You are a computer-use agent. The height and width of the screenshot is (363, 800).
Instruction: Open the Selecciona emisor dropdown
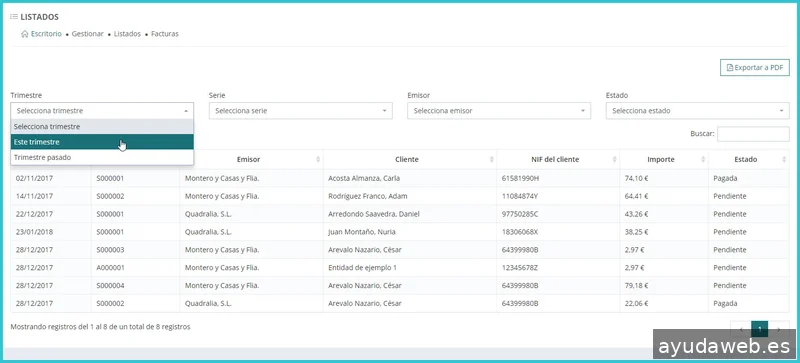(499, 111)
